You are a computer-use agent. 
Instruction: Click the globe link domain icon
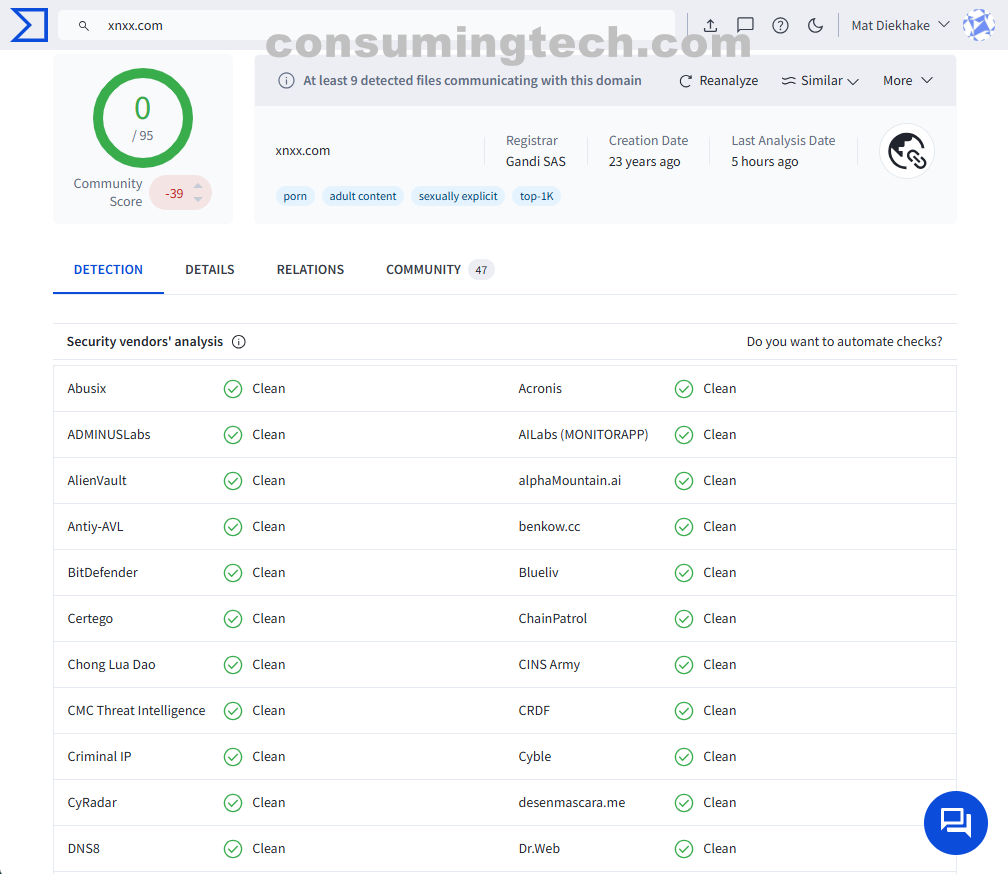906,152
